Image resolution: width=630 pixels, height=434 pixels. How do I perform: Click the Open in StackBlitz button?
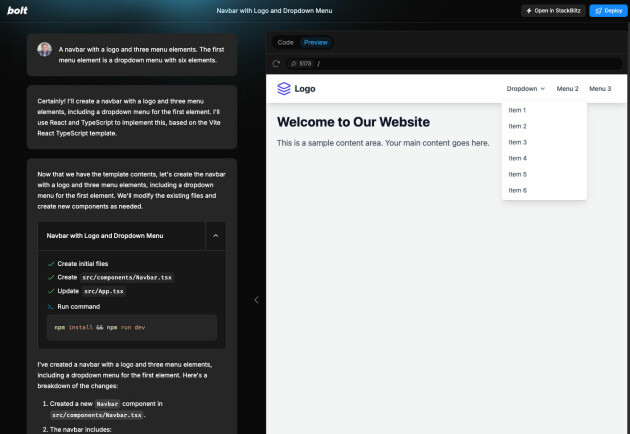553,11
